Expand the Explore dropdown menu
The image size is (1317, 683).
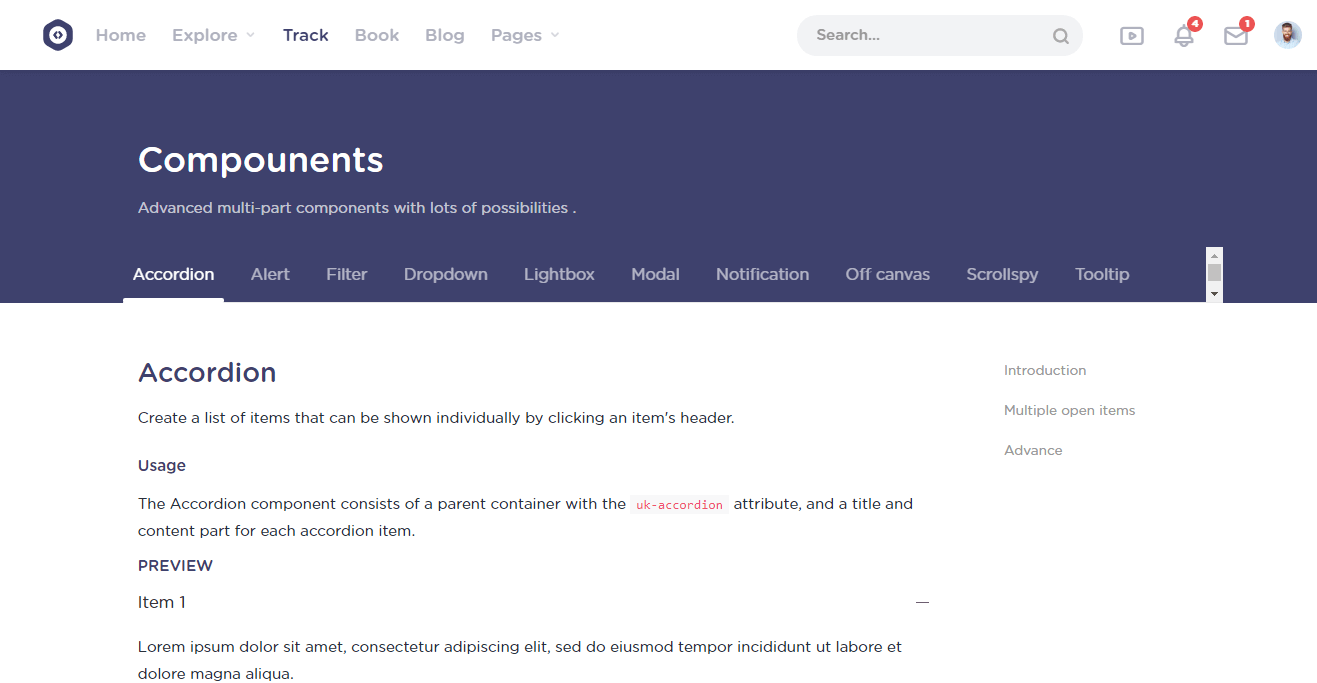coord(214,35)
